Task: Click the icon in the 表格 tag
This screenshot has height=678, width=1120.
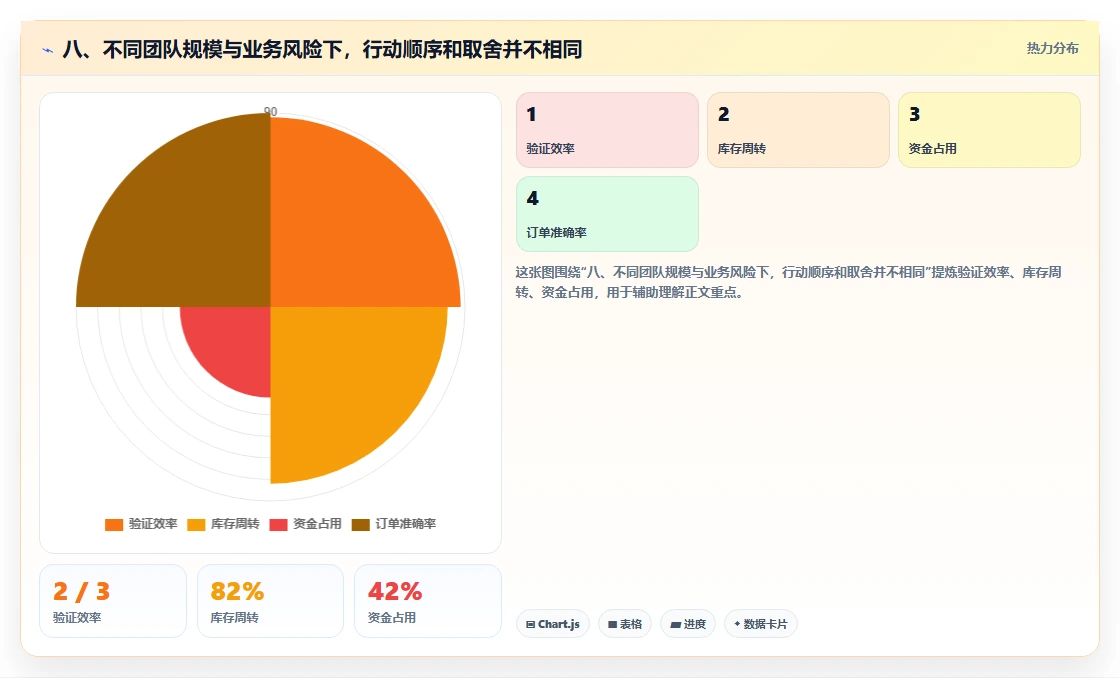Action: click(612, 624)
